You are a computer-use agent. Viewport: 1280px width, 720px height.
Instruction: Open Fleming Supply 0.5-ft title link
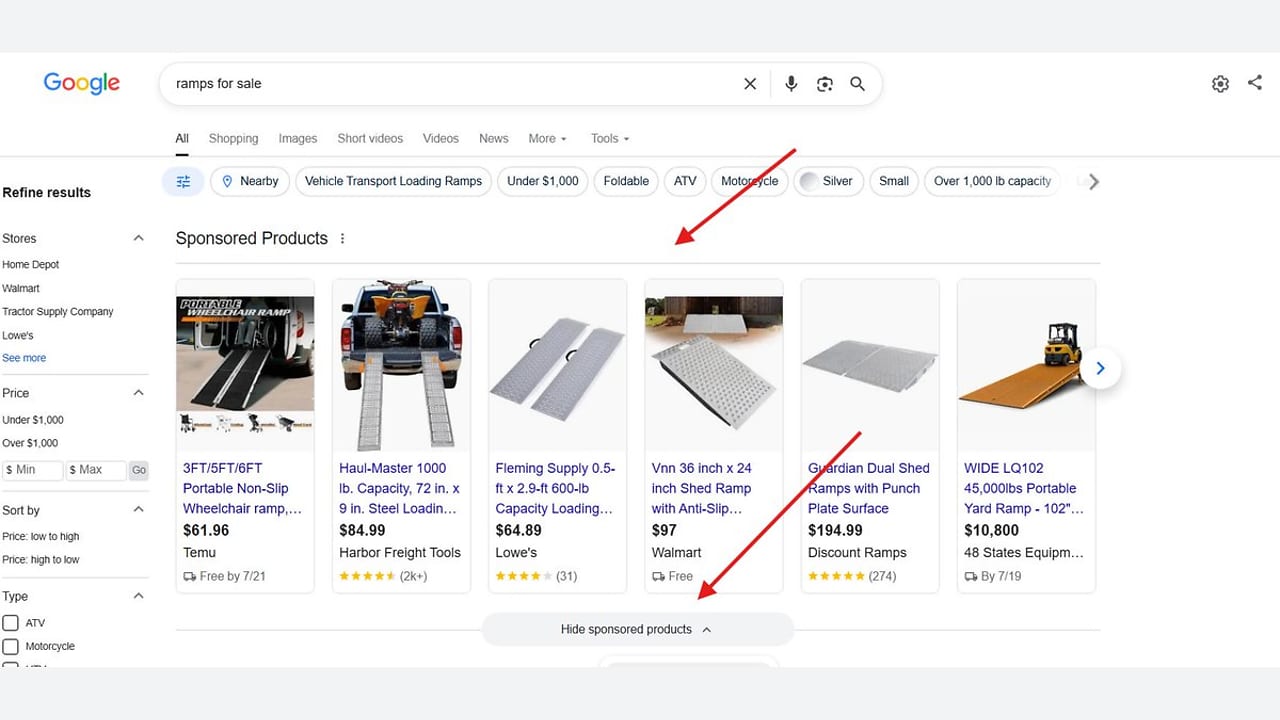coord(556,488)
